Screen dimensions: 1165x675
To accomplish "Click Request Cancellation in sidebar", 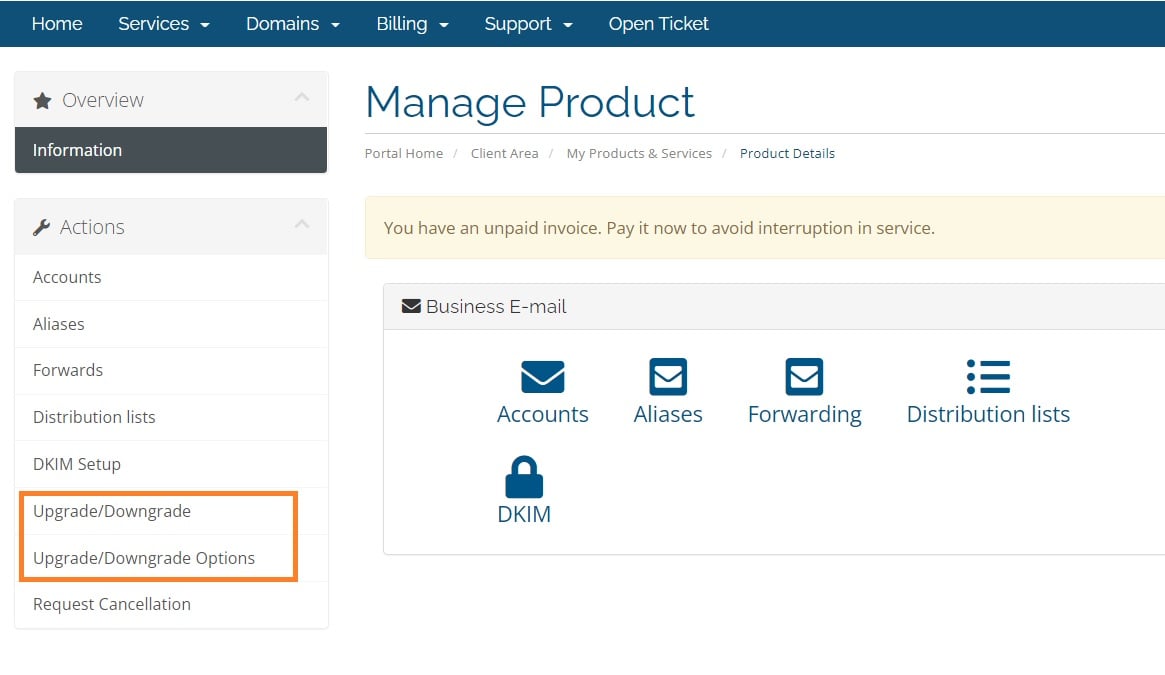I will (112, 604).
